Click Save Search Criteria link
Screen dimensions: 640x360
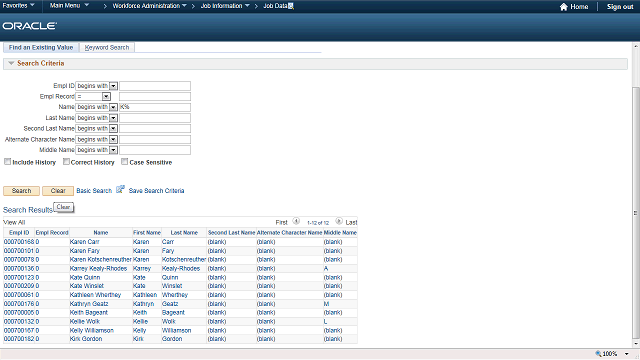coord(156,191)
